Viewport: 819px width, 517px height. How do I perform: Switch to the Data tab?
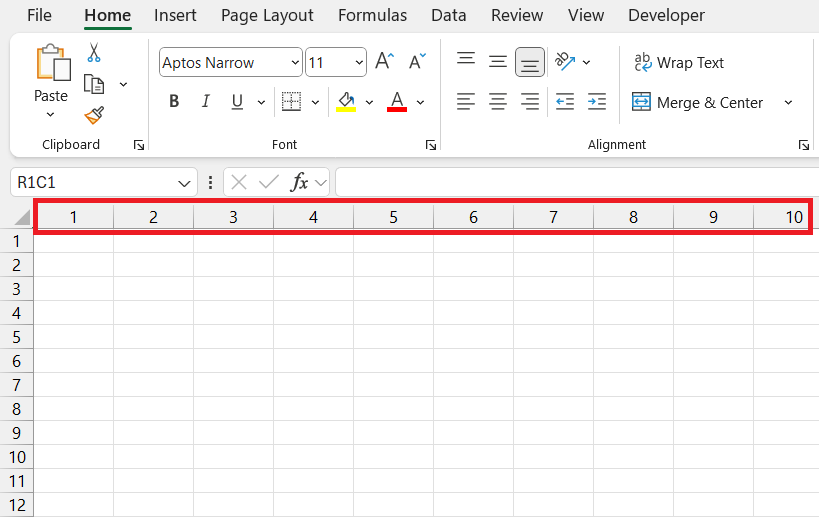[x=449, y=15]
